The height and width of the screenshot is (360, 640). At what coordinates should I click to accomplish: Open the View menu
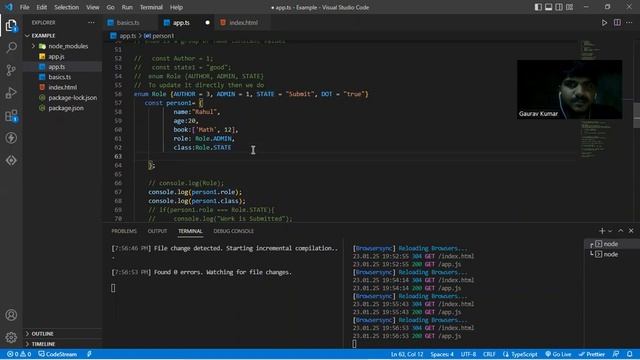(x=93, y=7)
